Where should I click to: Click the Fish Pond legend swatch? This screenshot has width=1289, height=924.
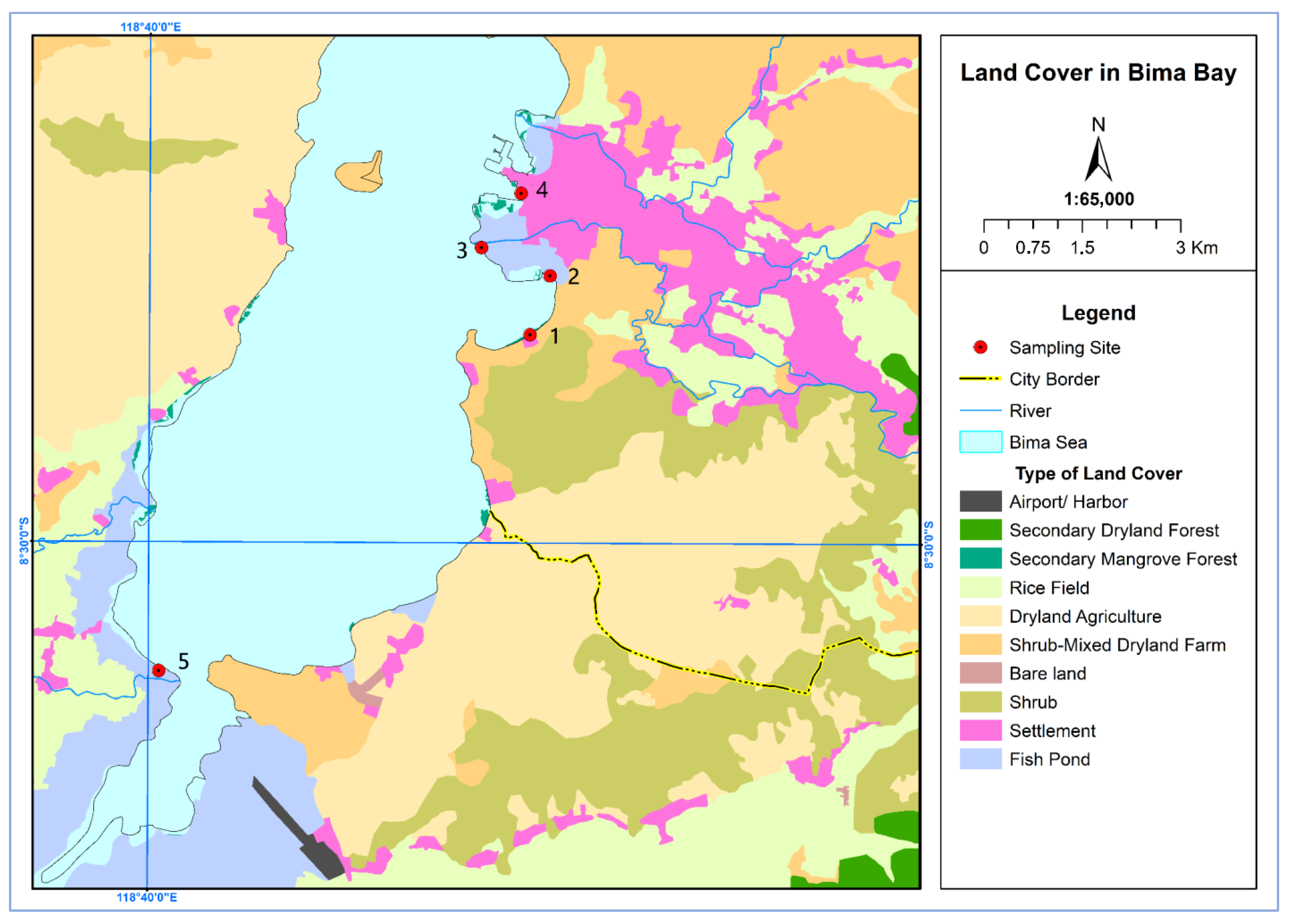pyautogui.click(x=981, y=759)
